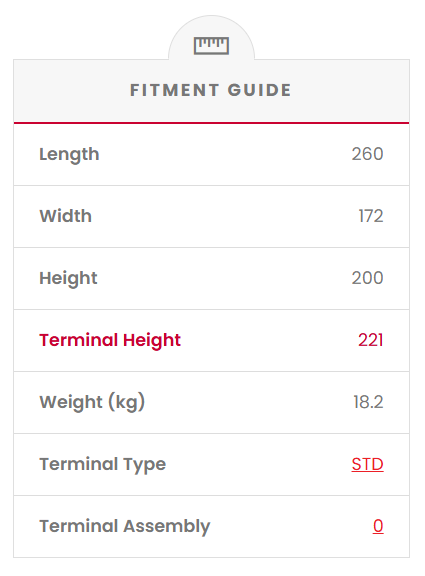This screenshot has height=576, width=425.
Task: Click the Terminal Height value 221
Action: click(371, 340)
